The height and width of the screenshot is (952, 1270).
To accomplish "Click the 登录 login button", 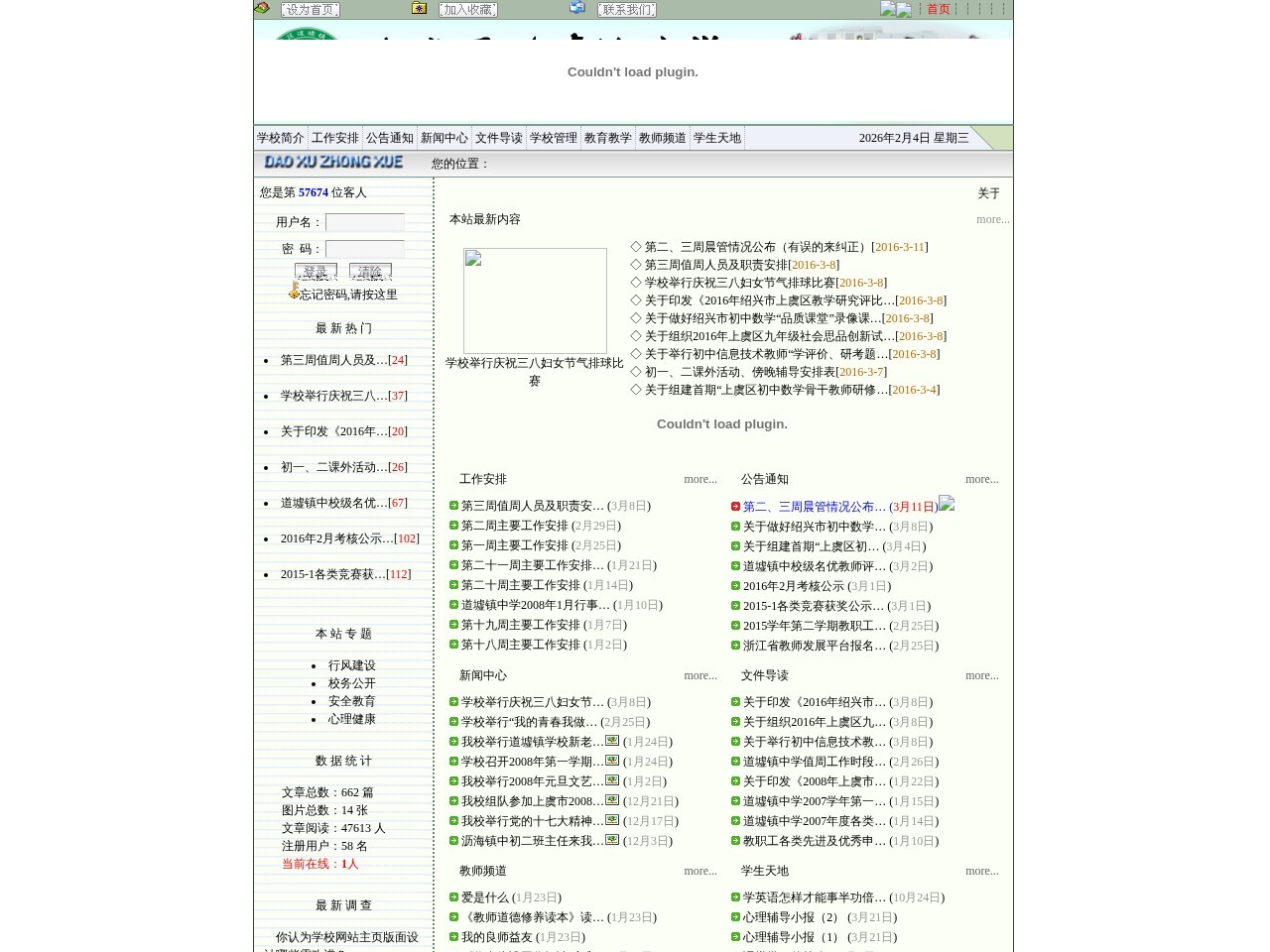I will coord(316,271).
